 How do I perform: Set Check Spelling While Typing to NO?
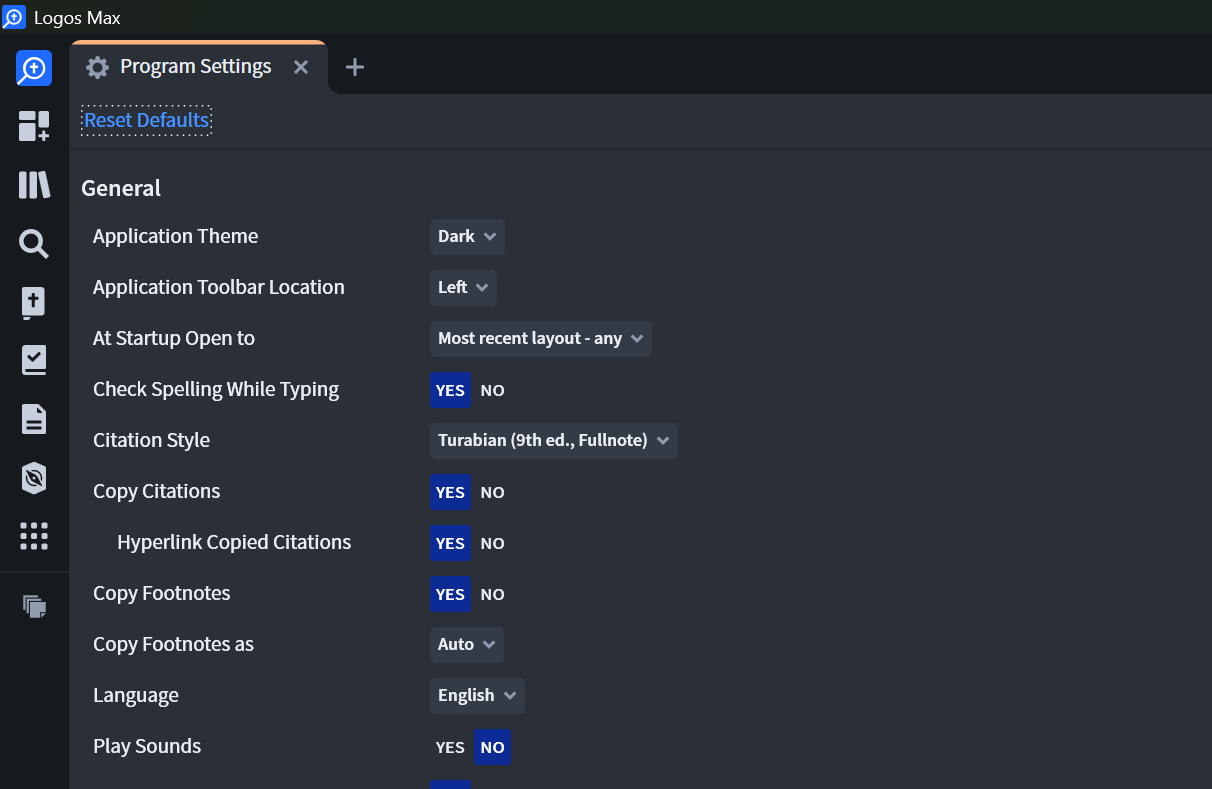coord(492,390)
